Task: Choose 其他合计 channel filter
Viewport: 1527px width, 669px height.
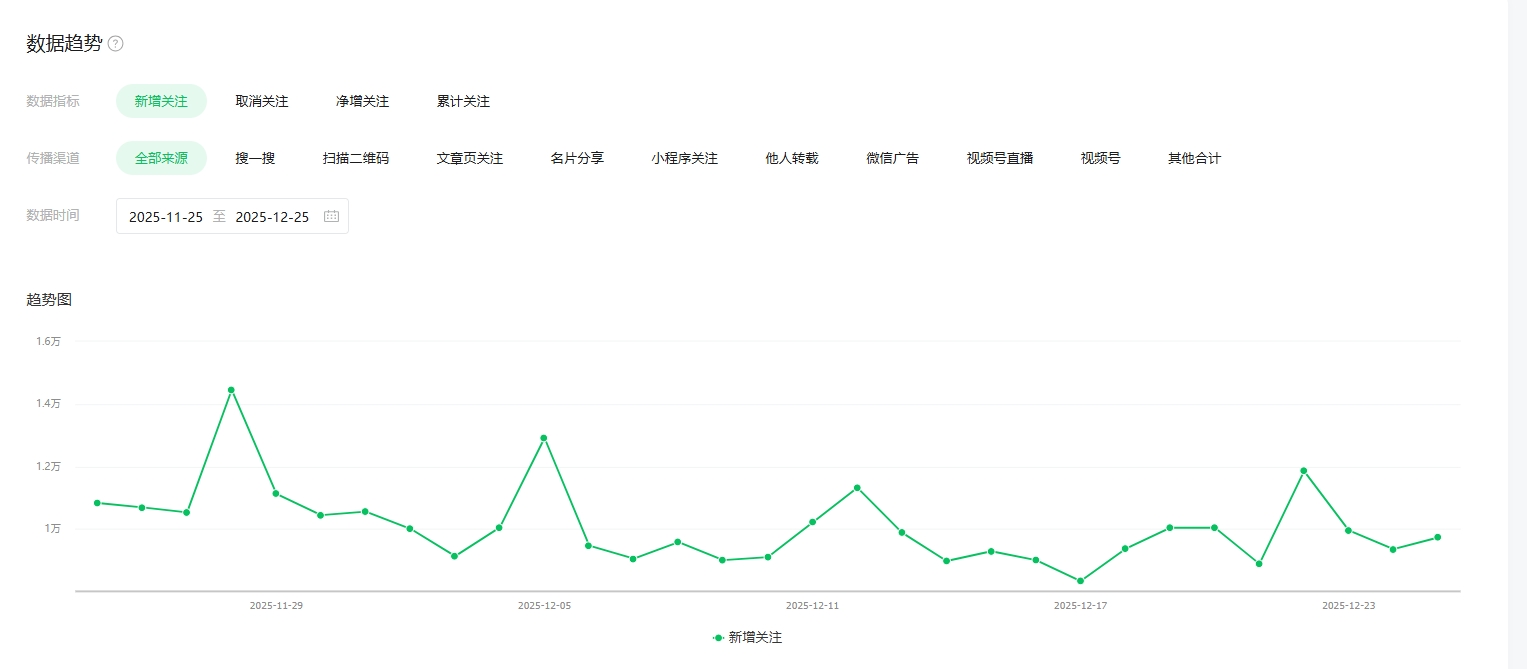Action: point(1194,158)
